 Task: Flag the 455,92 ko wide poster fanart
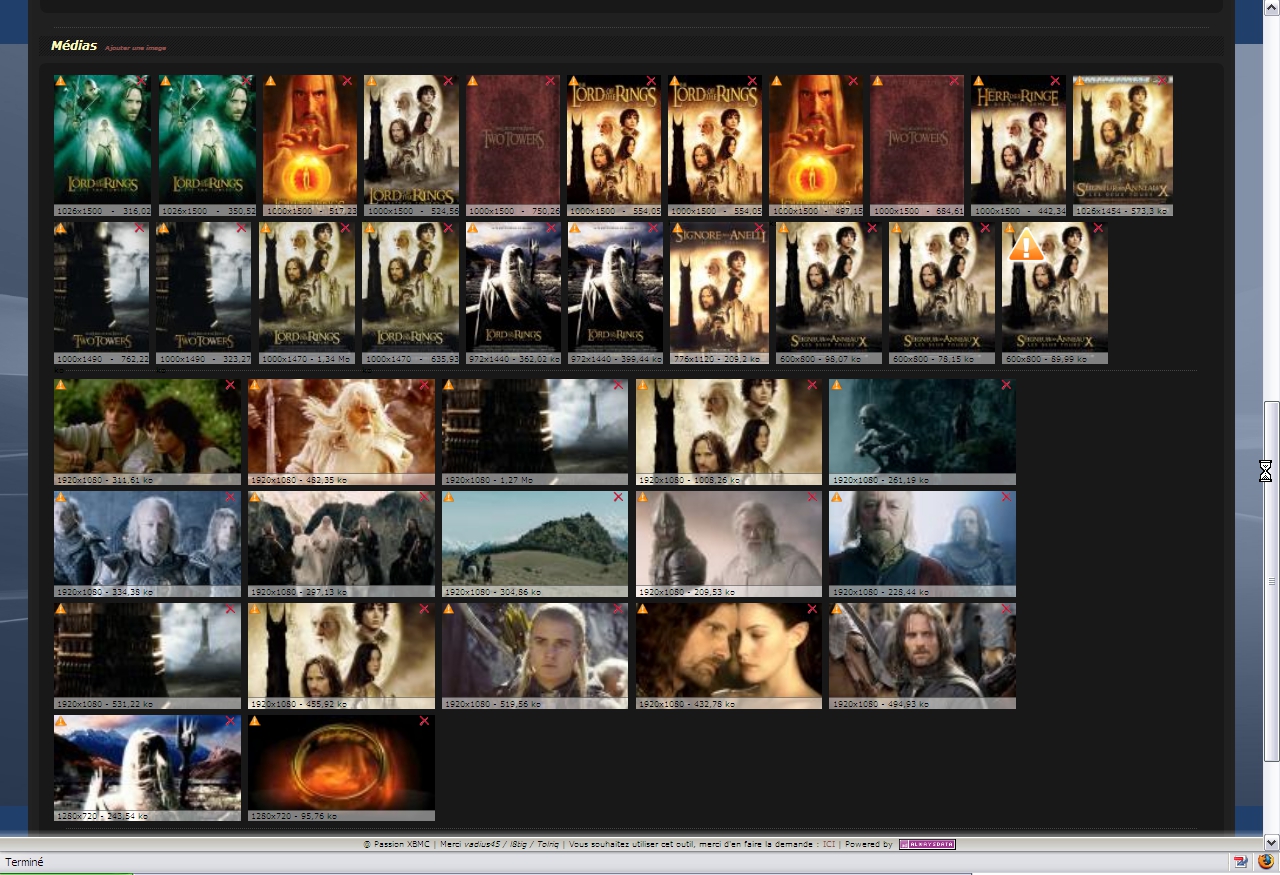click(254, 609)
